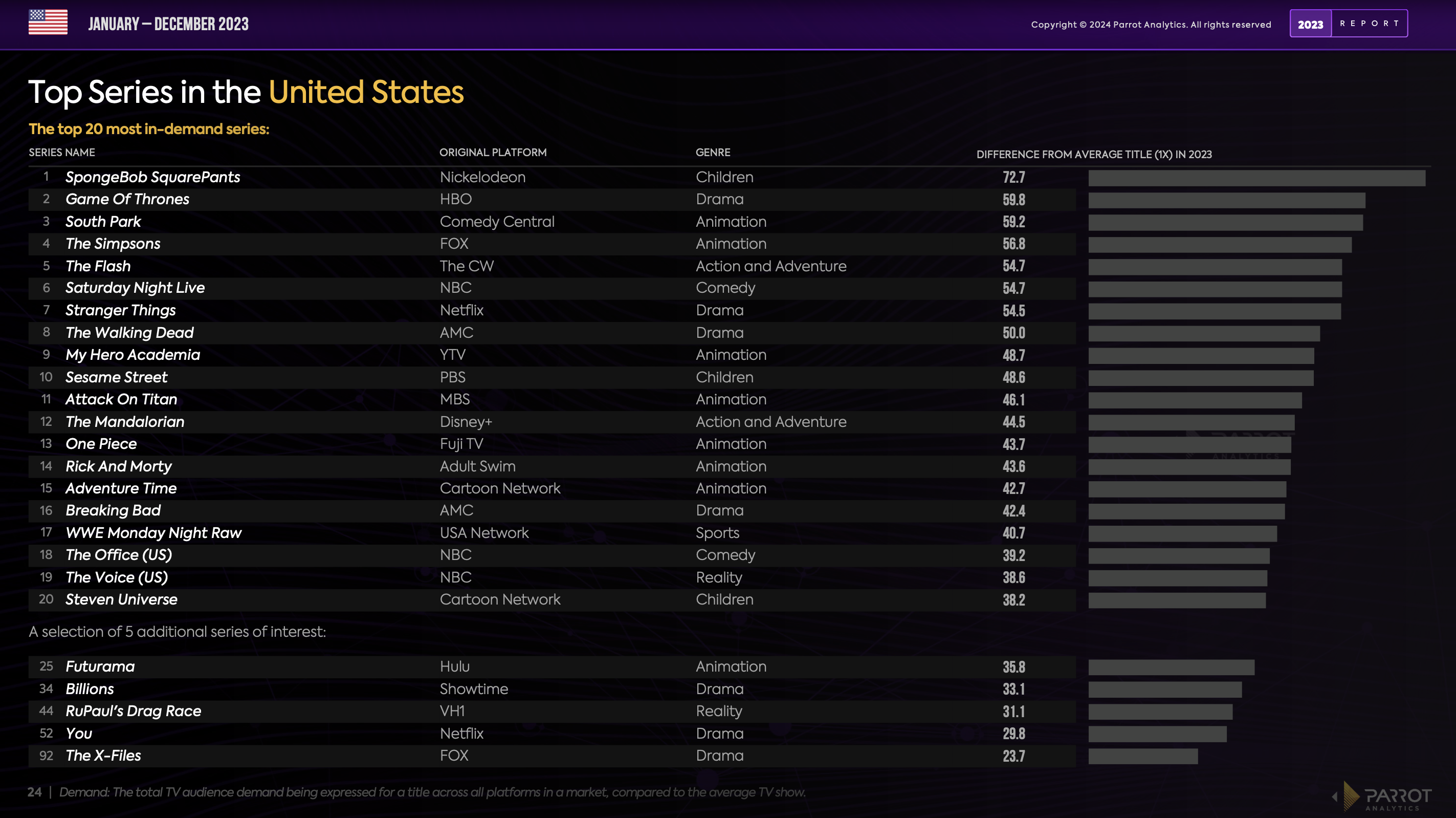Viewport: 1456px width, 818px height.
Task: Click the Nickelodeon platform cell
Action: pos(483,177)
